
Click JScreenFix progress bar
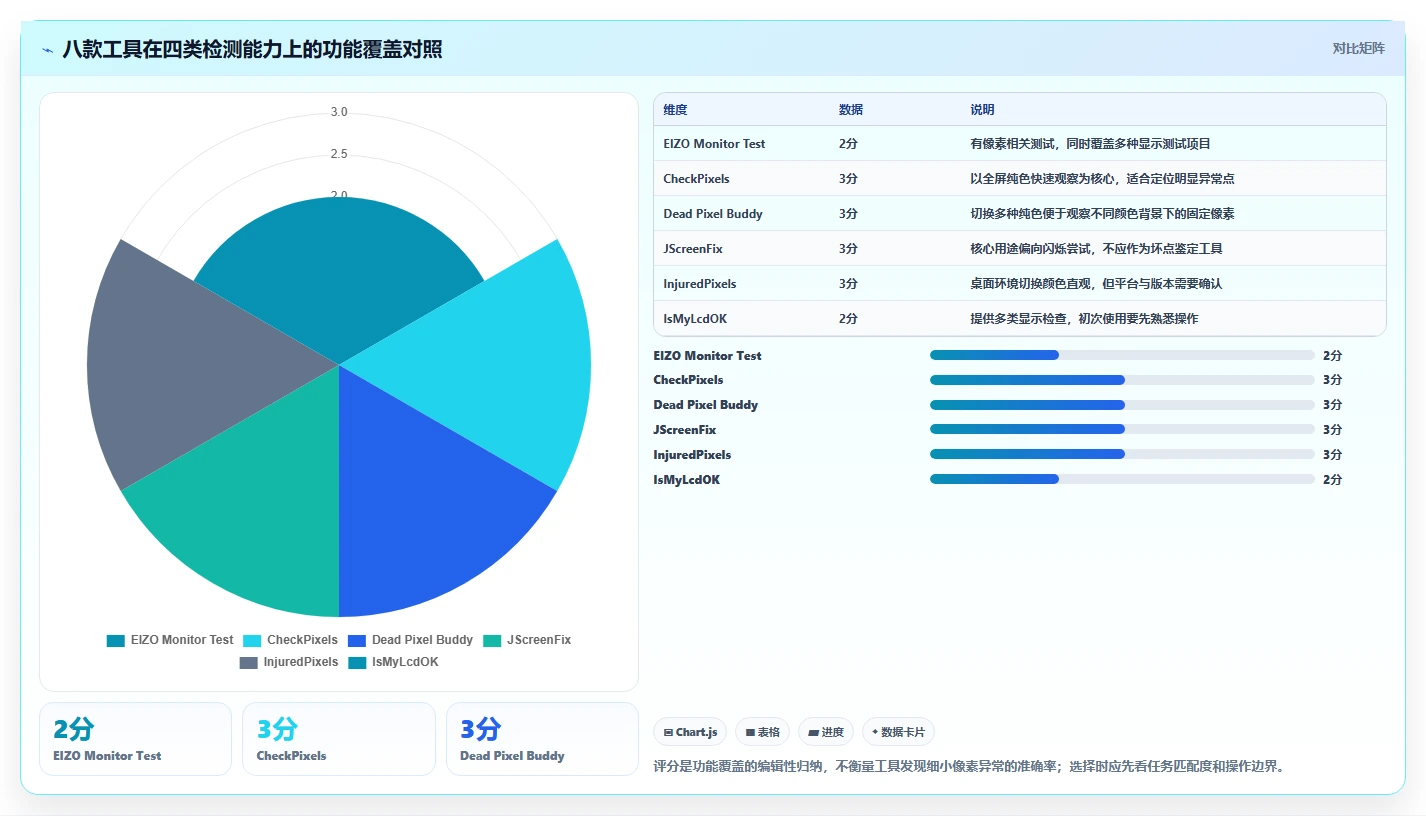pyautogui.click(x=1122, y=429)
